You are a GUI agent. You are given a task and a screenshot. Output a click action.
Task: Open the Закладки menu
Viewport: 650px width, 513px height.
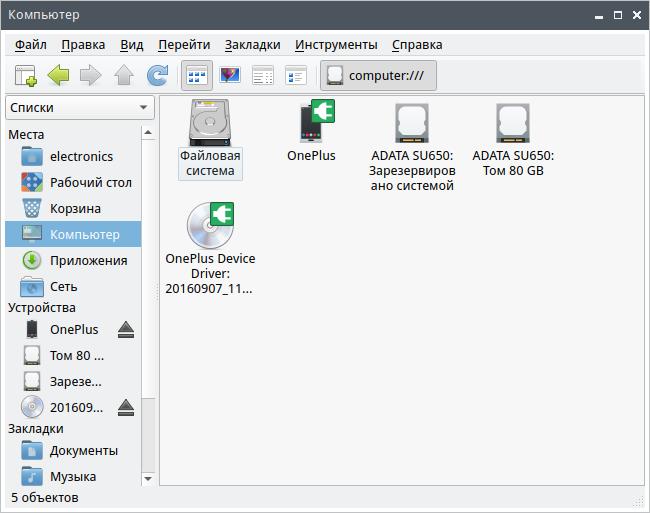[252, 44]
